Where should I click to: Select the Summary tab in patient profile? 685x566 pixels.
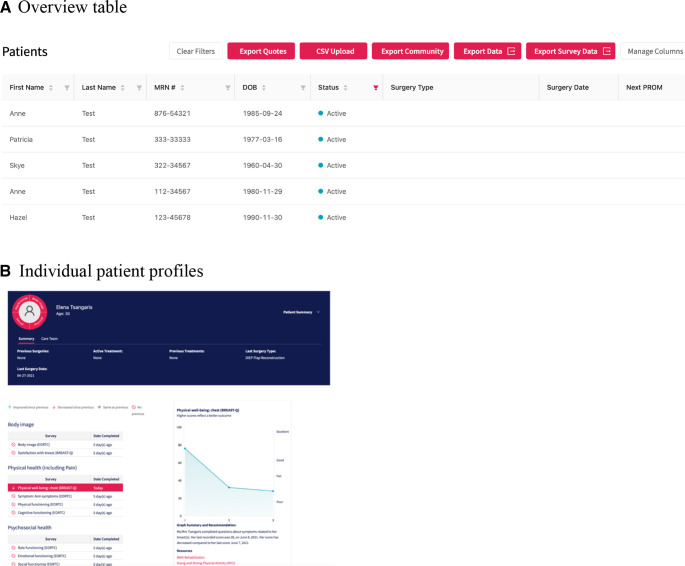25,339
